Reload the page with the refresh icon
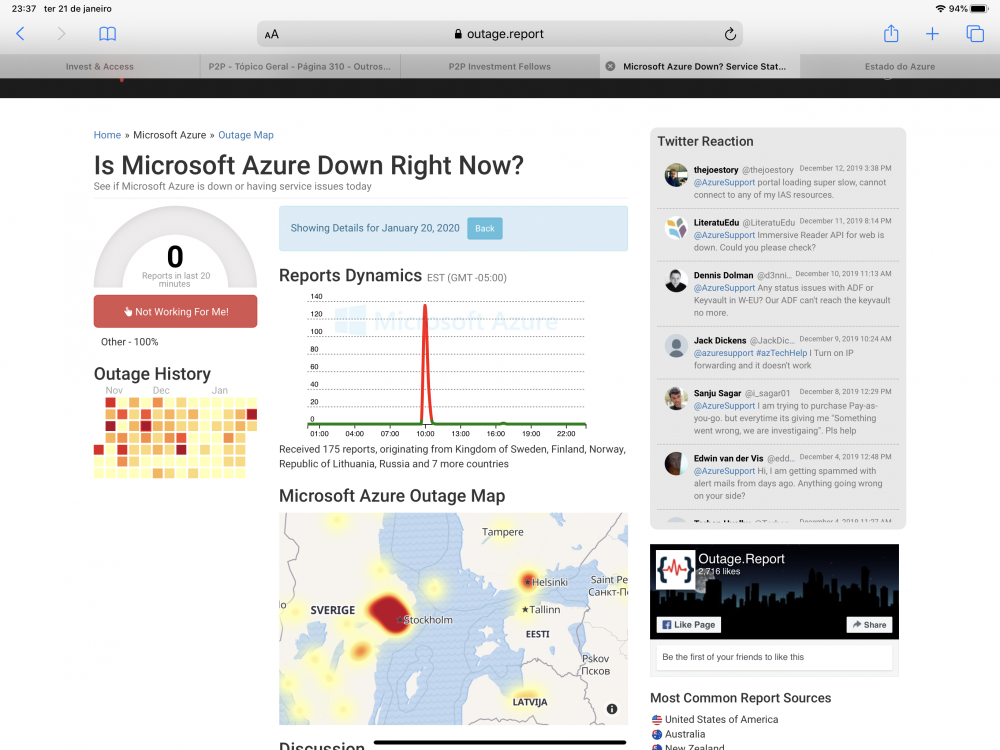 click(x=730, y=34)
